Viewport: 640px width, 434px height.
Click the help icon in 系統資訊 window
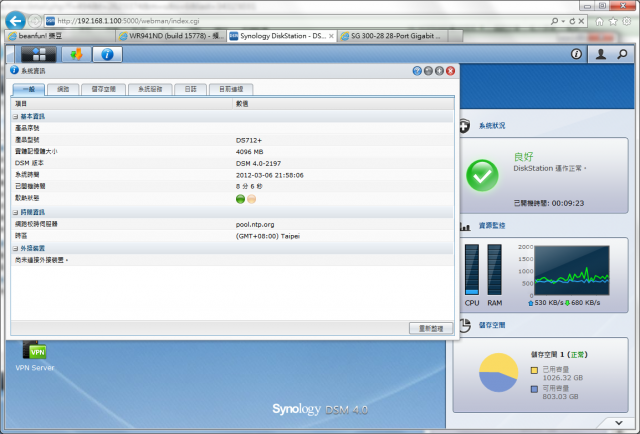pyautogui.click(x=417, y=71)
